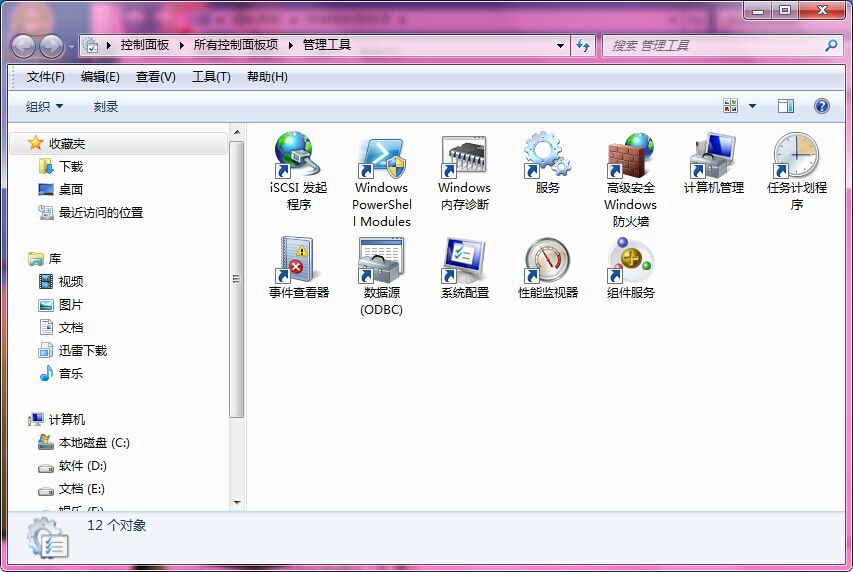Open Windows PowerShell Modules shortcut
Image resolution: width=853 pixels, height=572 pixels.
[381, 180]
